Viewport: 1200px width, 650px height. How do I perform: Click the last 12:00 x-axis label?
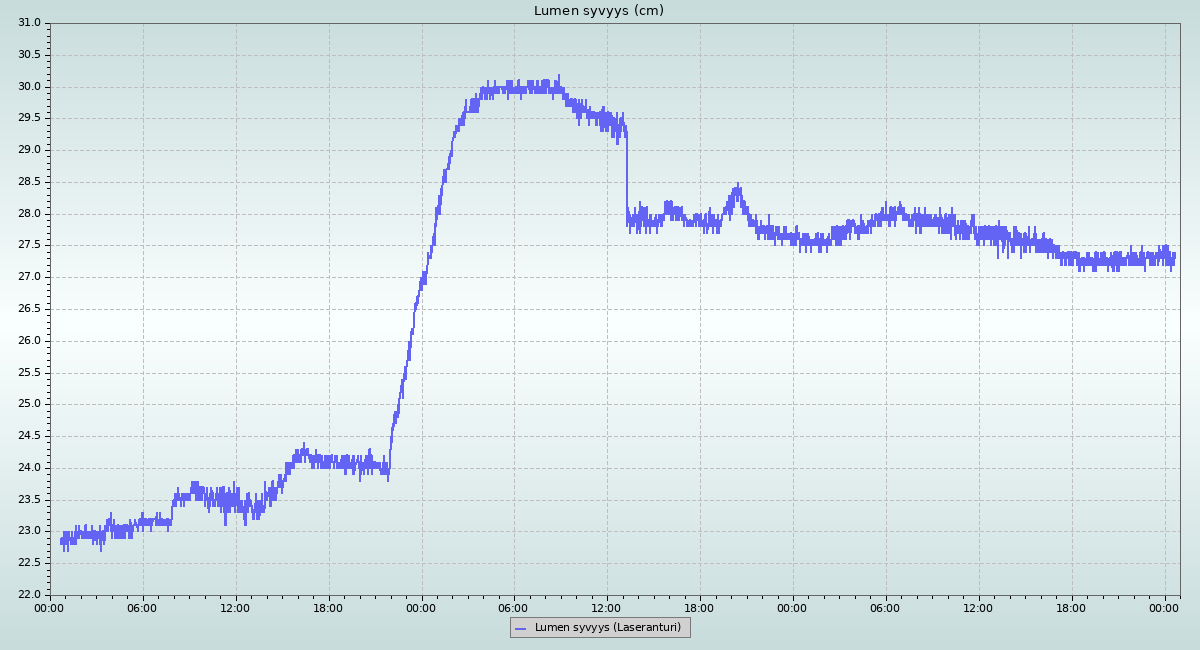979,607
